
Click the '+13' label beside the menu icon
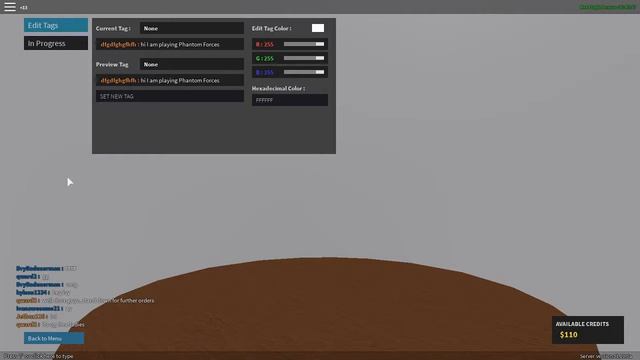click(23, 8)
